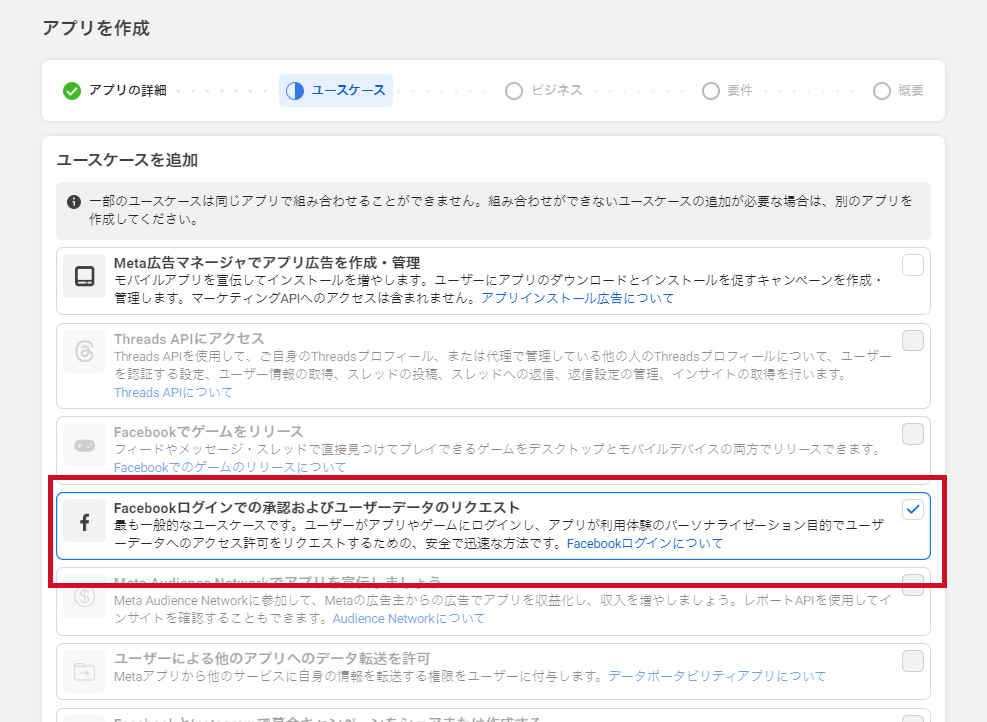The height and width of the screenshot is (722, 987).
Task: Open Threads APIについて link
Action: tap(173, 392)
